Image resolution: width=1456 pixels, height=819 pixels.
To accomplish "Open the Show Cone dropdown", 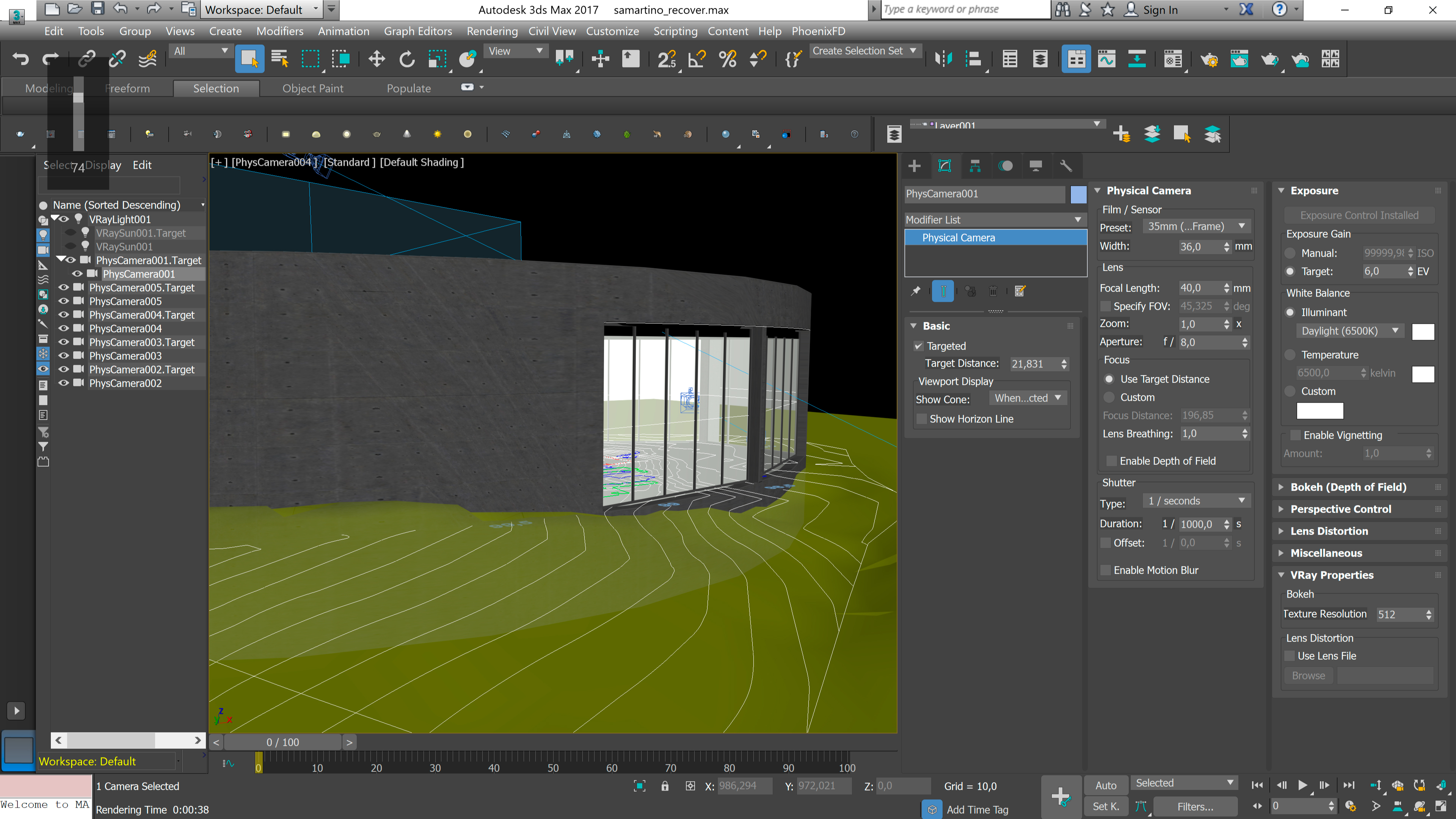I will point(1028,398).
